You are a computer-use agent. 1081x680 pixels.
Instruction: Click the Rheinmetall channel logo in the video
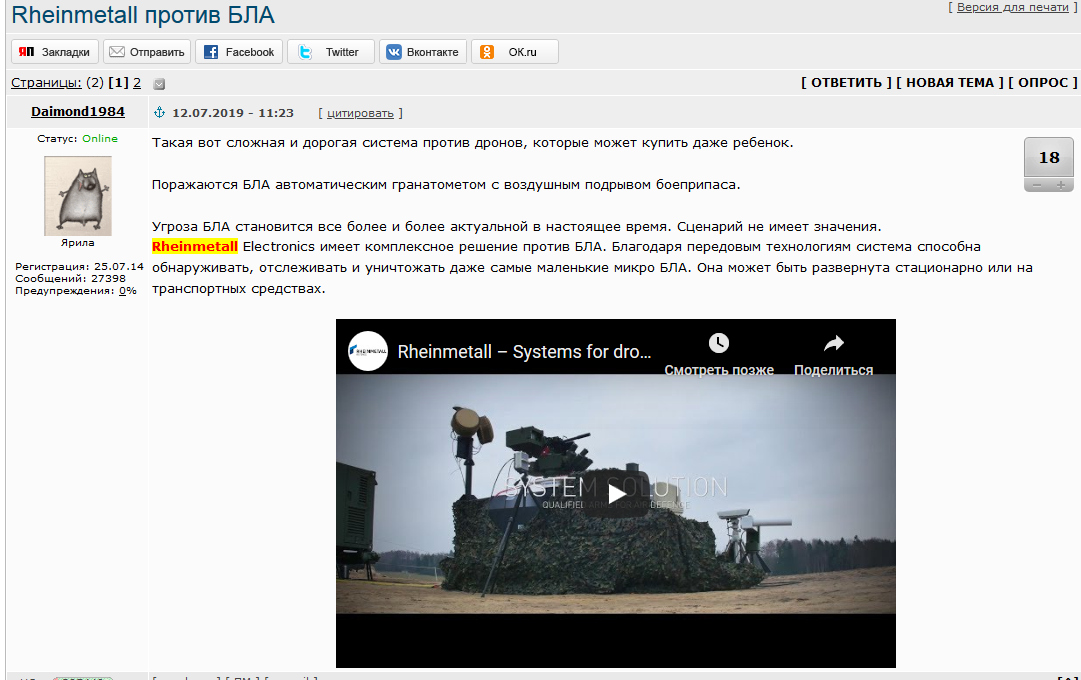click(x=367, y=351)
